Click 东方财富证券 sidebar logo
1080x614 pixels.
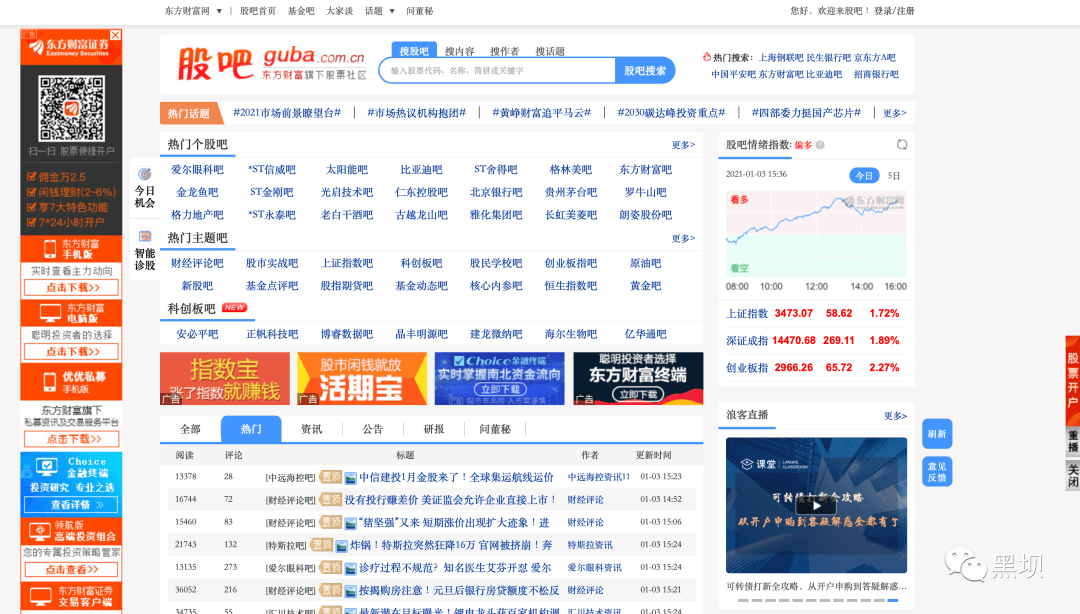pyautogui.click(x=72, y=48)
